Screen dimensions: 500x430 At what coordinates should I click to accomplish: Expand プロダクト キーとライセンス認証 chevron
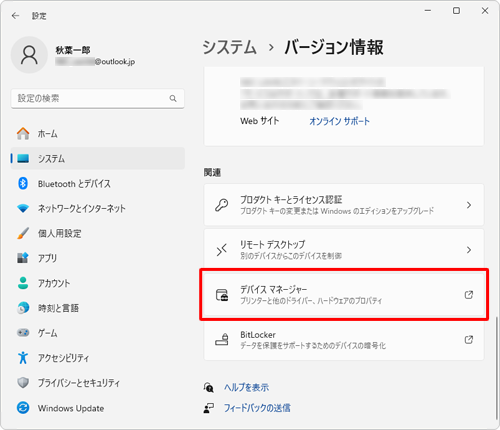[469, 205]
